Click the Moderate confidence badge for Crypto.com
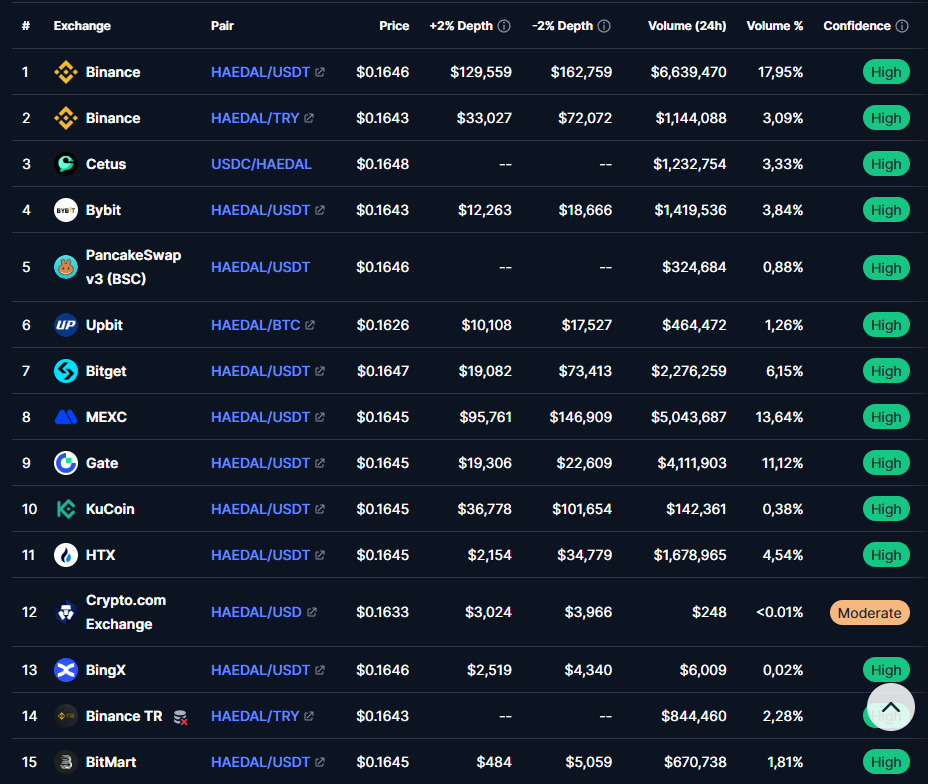 click(869, 613)
